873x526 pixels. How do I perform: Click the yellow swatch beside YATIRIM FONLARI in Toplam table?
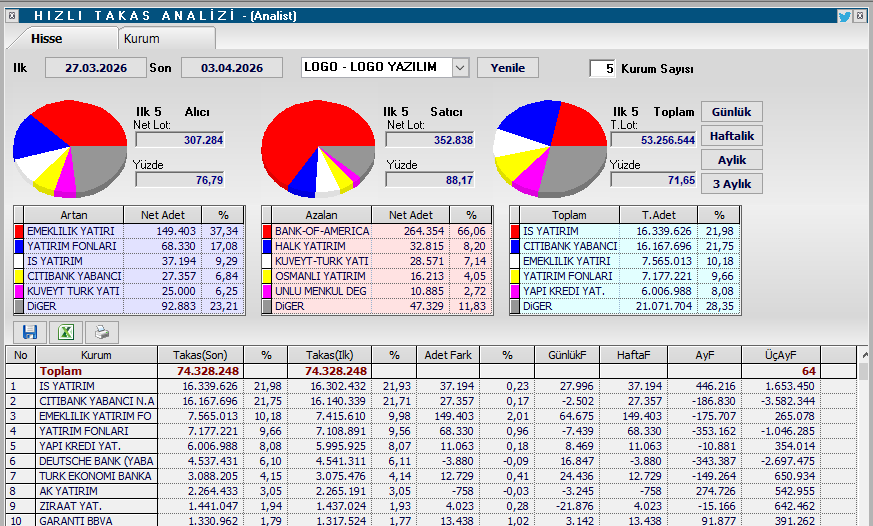514,276
